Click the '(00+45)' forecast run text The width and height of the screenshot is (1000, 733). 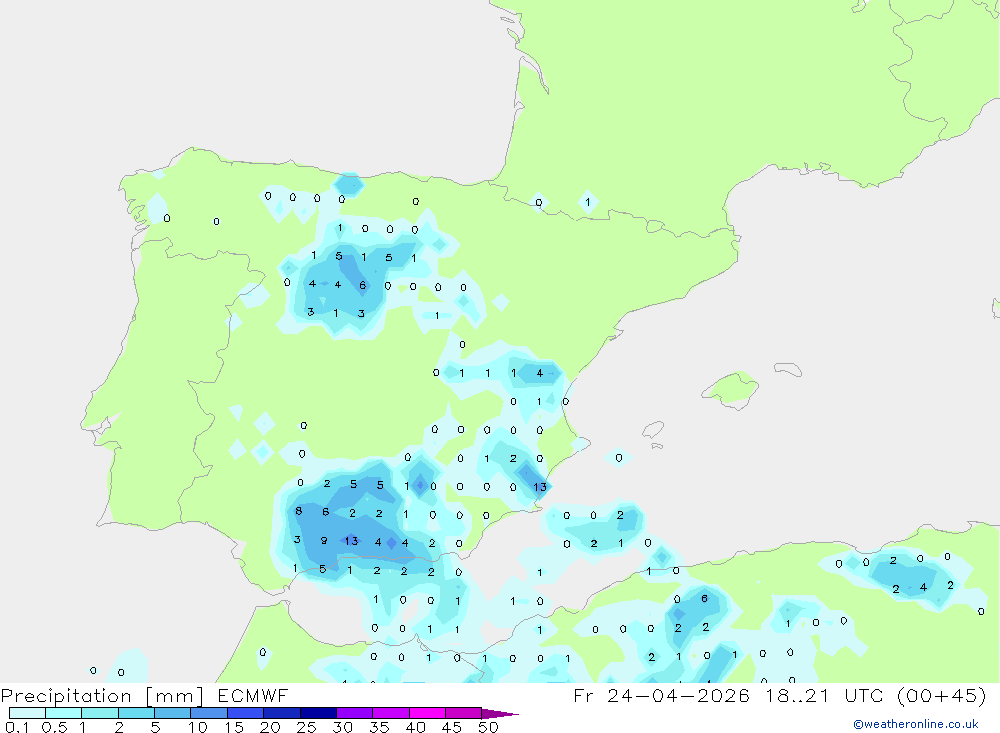tap(941, 695)
